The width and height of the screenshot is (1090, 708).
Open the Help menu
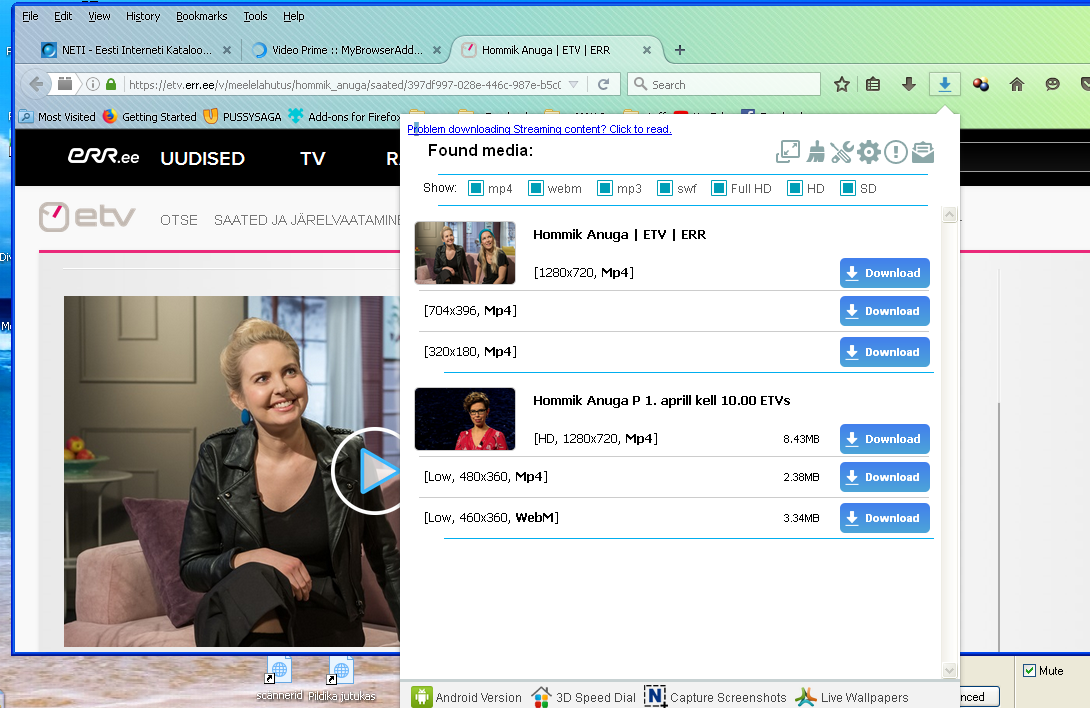293,16
